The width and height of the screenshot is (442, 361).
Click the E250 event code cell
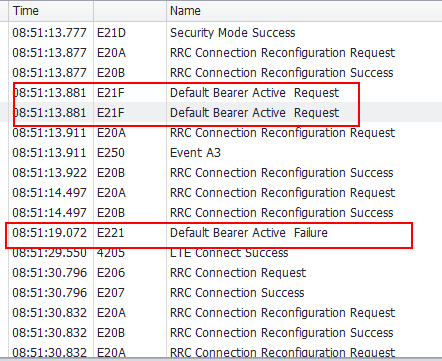(x=130, y=153)
